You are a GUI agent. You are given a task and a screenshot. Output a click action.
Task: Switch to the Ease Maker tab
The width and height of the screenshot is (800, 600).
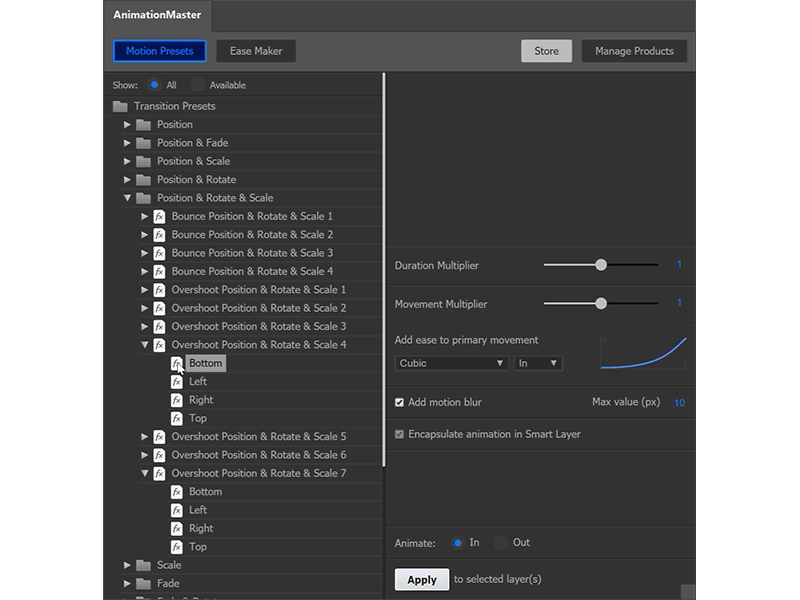tap(256, 51)
